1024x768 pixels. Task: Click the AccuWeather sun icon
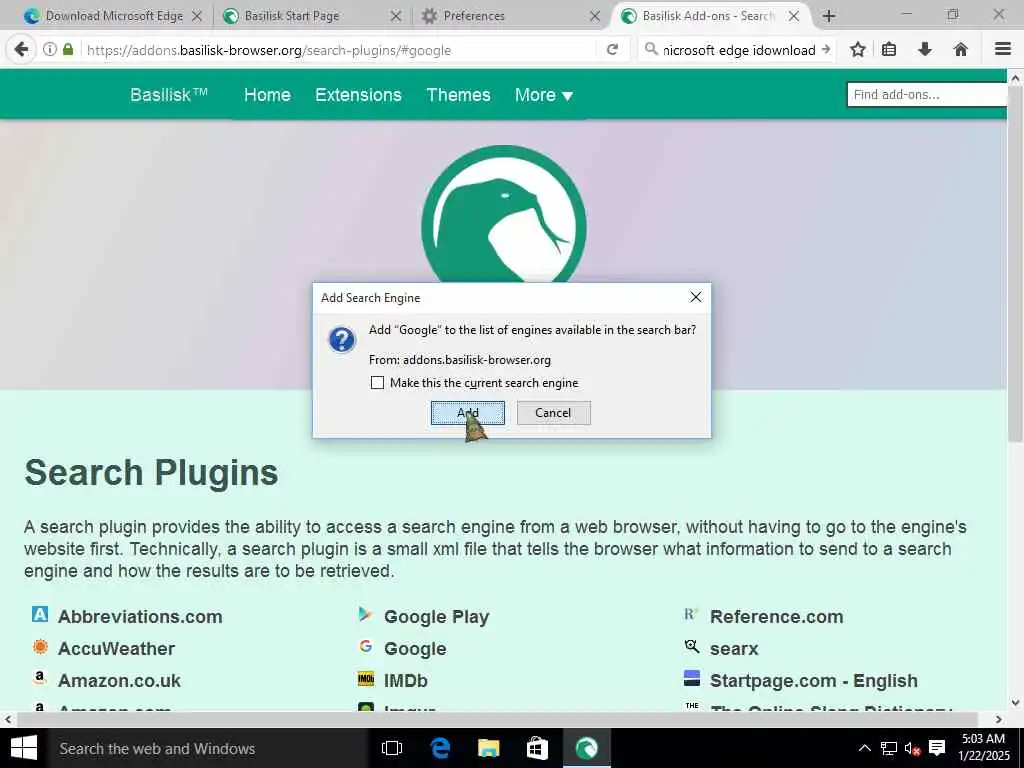40,647
